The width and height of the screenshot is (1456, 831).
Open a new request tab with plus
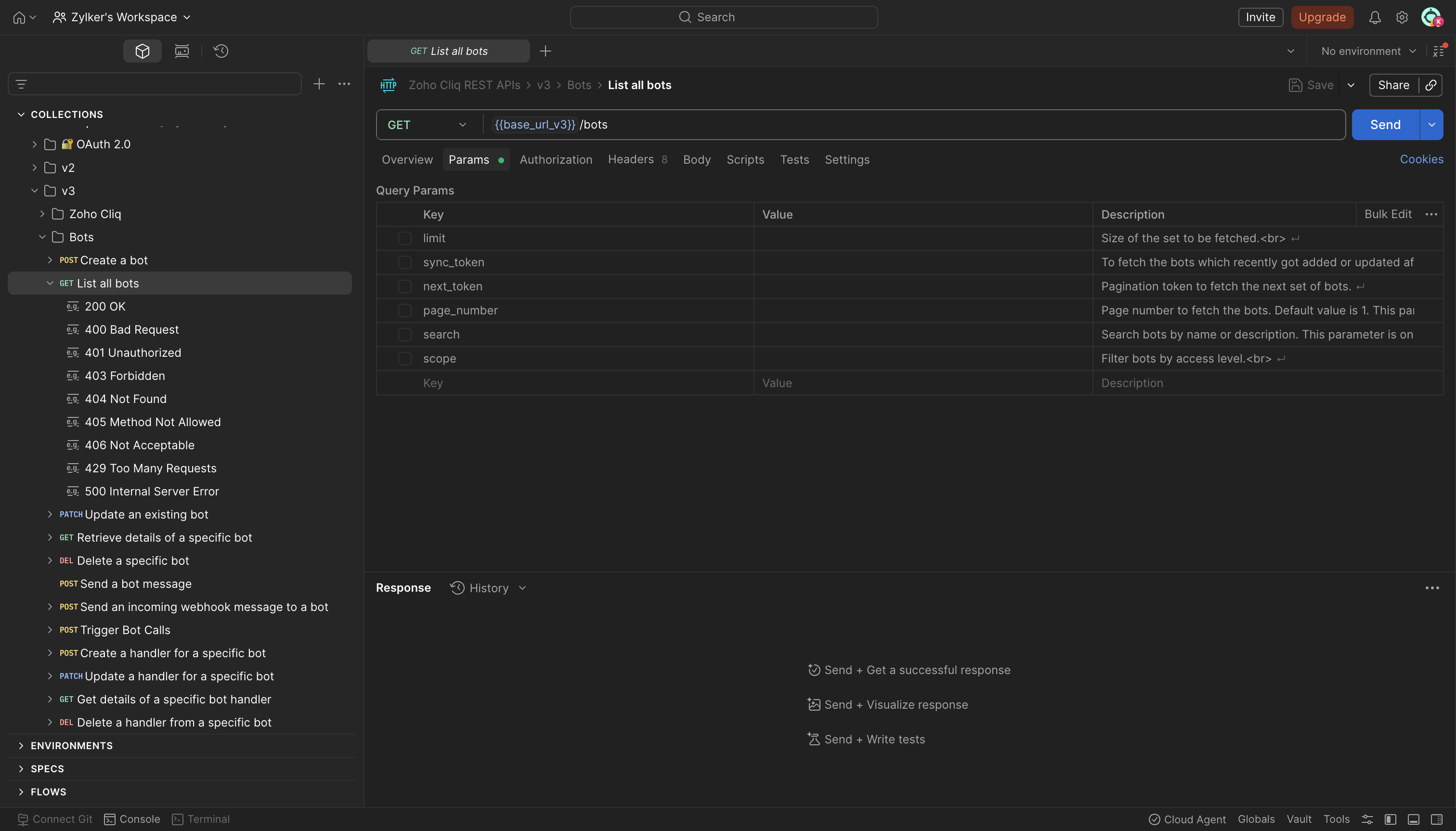pyautogui.click(x=545, y=51)
